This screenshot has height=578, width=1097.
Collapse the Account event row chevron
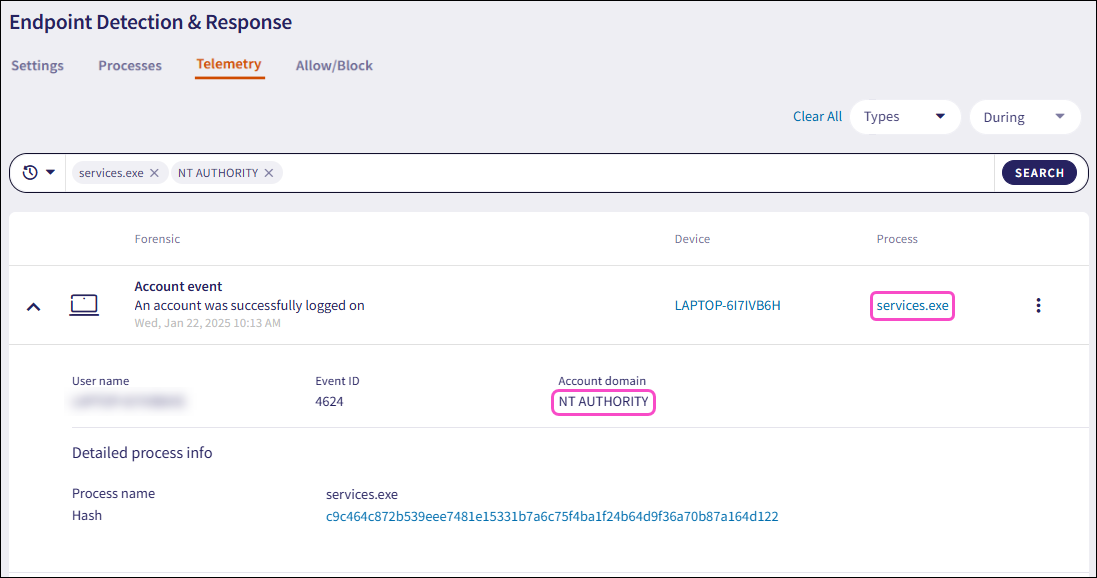coord(33,306)
